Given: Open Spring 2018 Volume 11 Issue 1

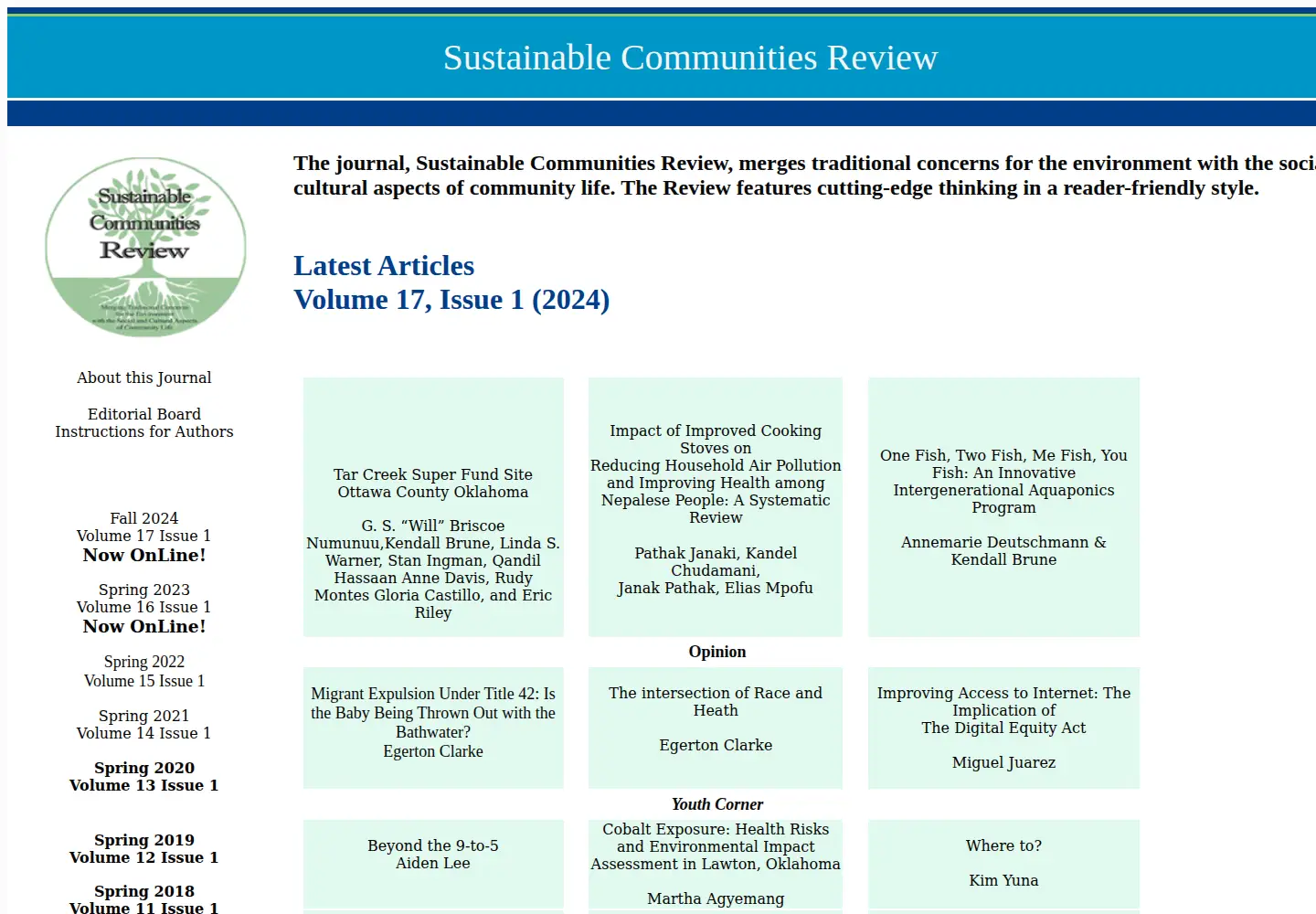Looking at the screenshot, I should (144, 899).
